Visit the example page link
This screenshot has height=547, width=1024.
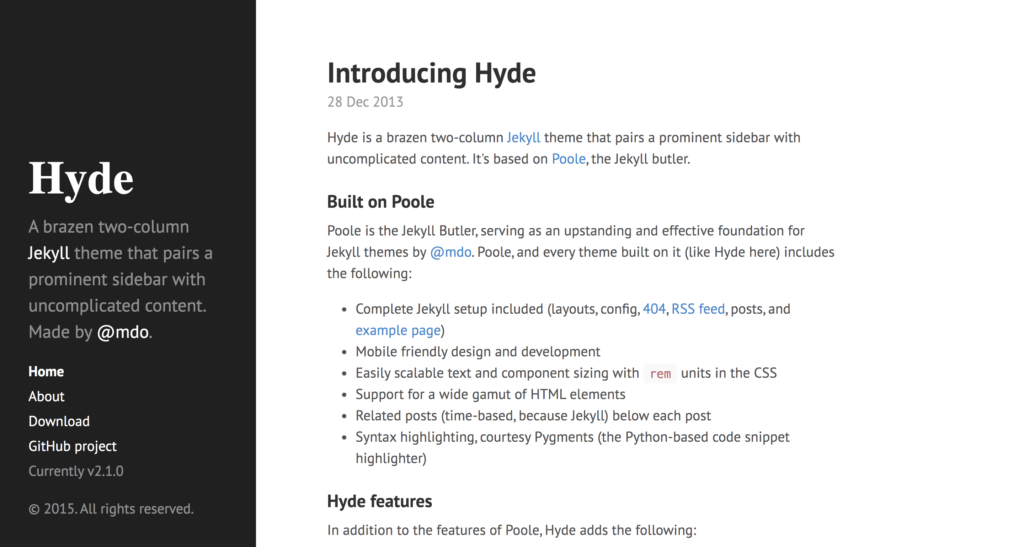click(395, 330)
